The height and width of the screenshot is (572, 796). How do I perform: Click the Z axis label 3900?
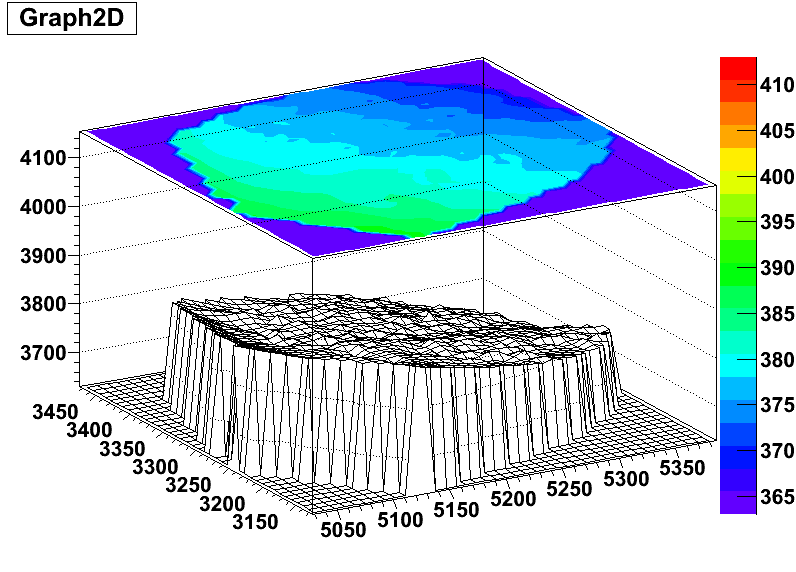[43, 256]
